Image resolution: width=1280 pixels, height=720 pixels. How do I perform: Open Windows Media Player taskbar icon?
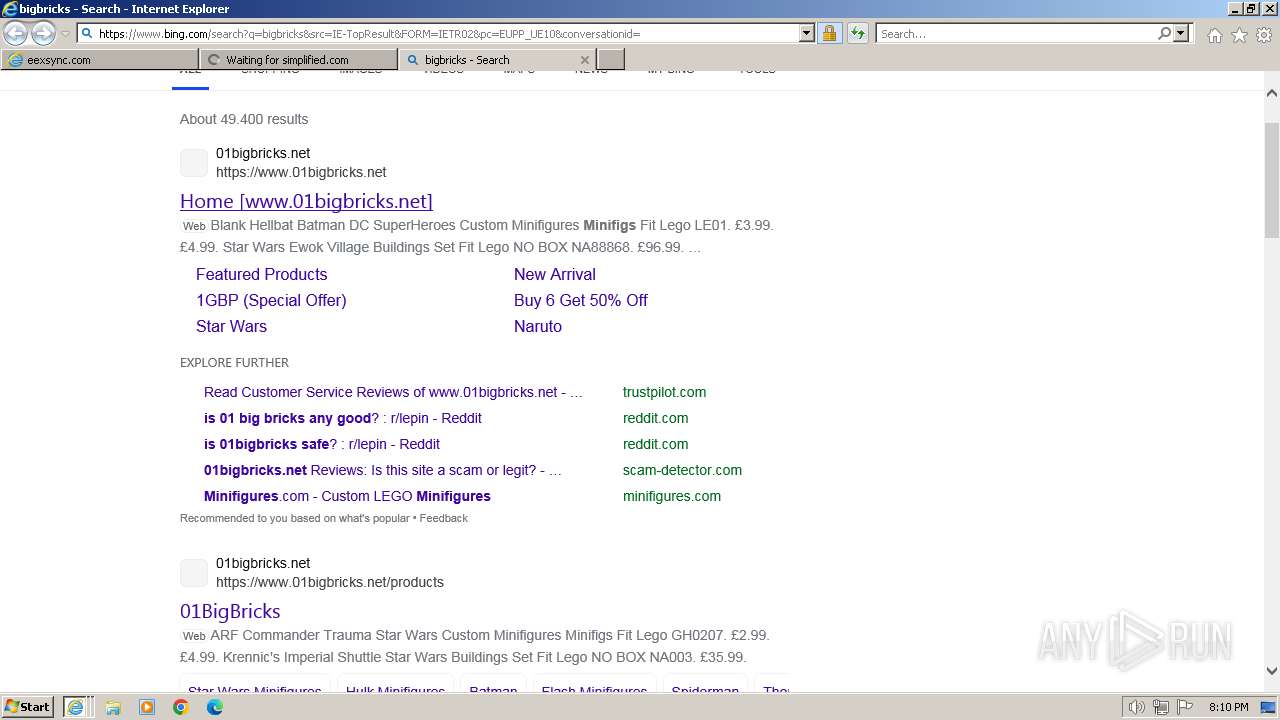[147, 707]
